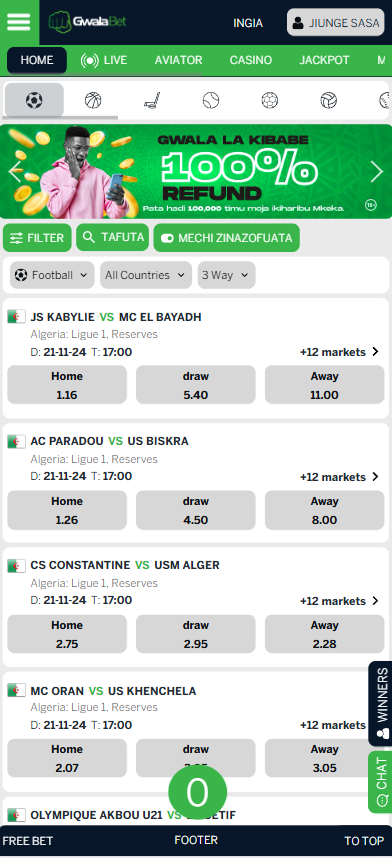Select the ice hockey sport icon

click(152, 100)
